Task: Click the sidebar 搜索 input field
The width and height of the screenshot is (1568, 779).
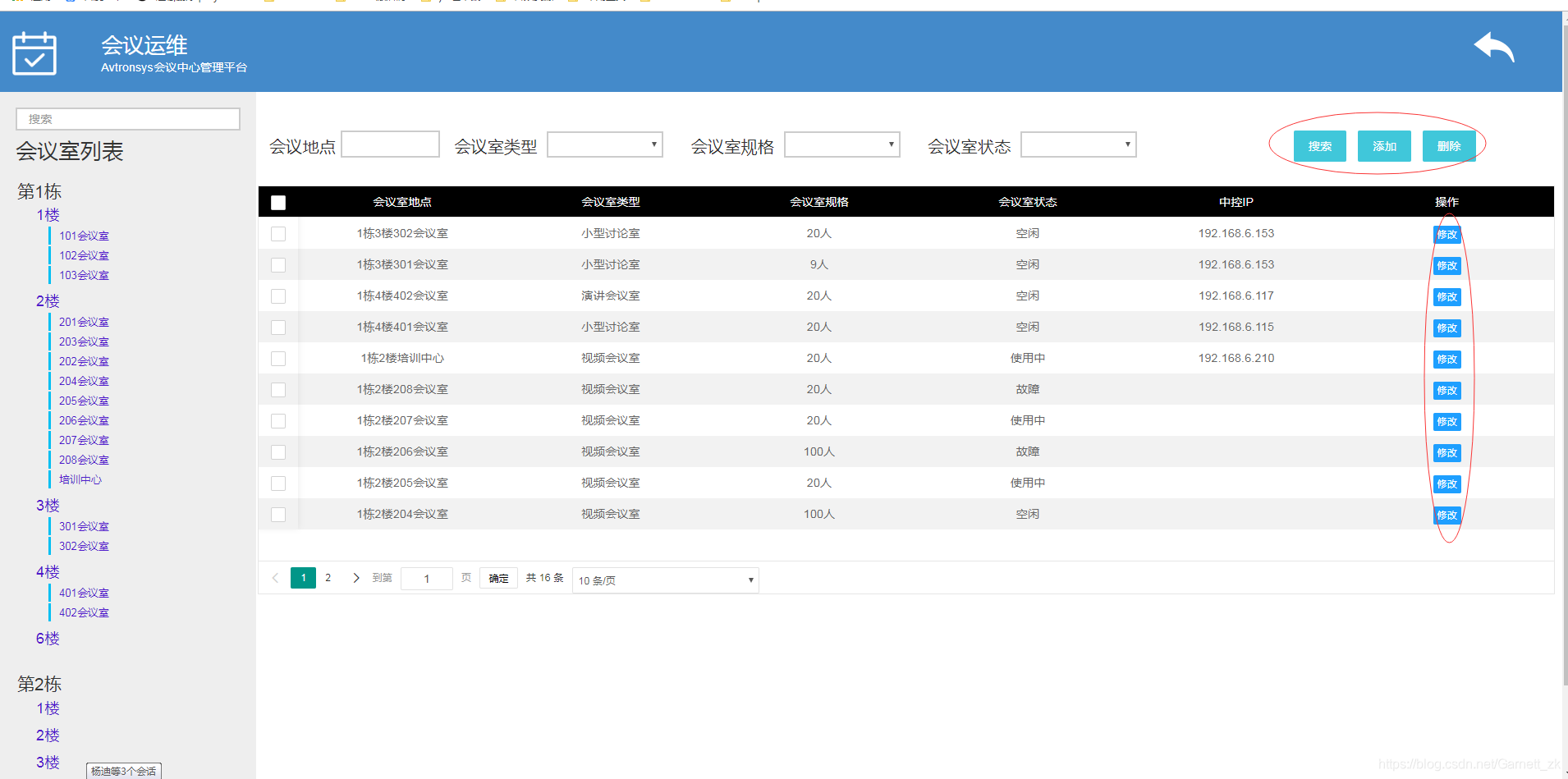Action: click(128, 119)
